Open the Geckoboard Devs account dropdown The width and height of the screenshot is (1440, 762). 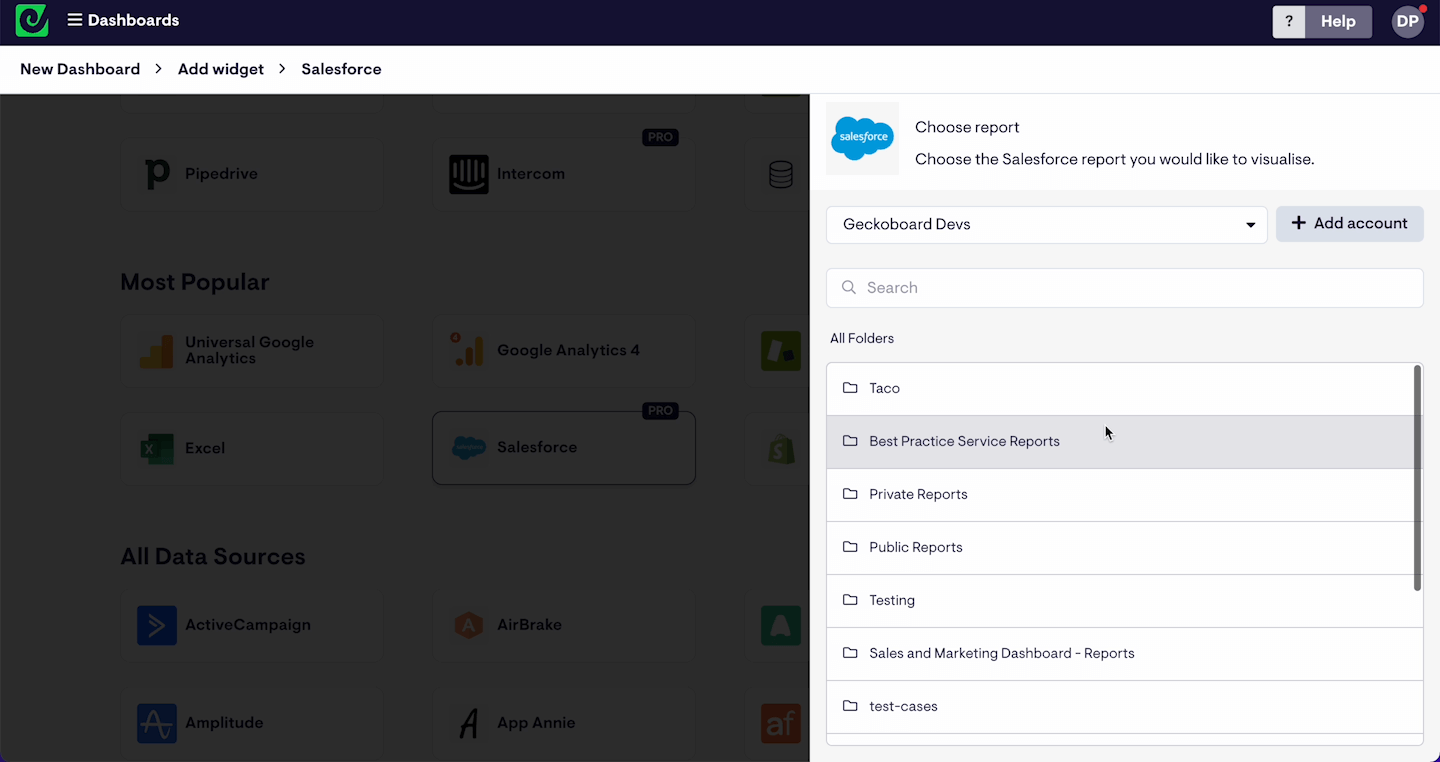click(1047, 224)
